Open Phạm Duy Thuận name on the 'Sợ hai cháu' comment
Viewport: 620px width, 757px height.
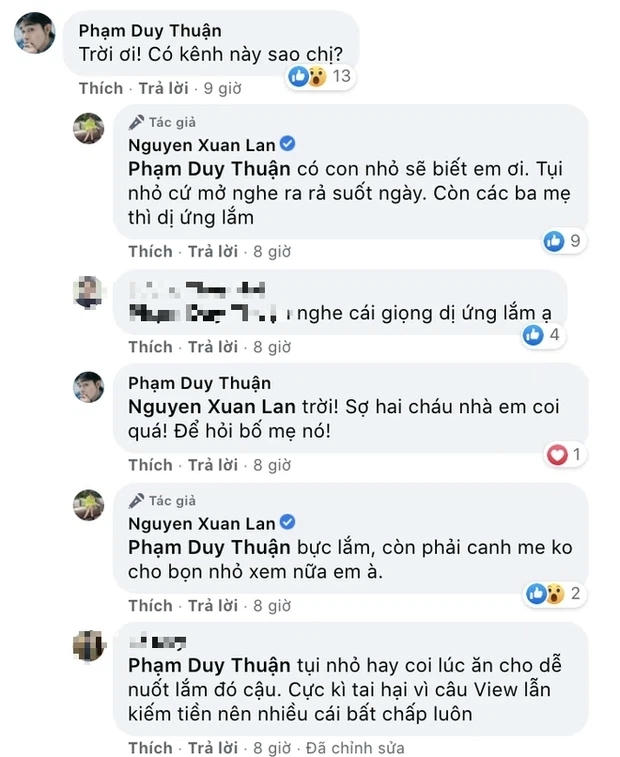tap(199, 383)
